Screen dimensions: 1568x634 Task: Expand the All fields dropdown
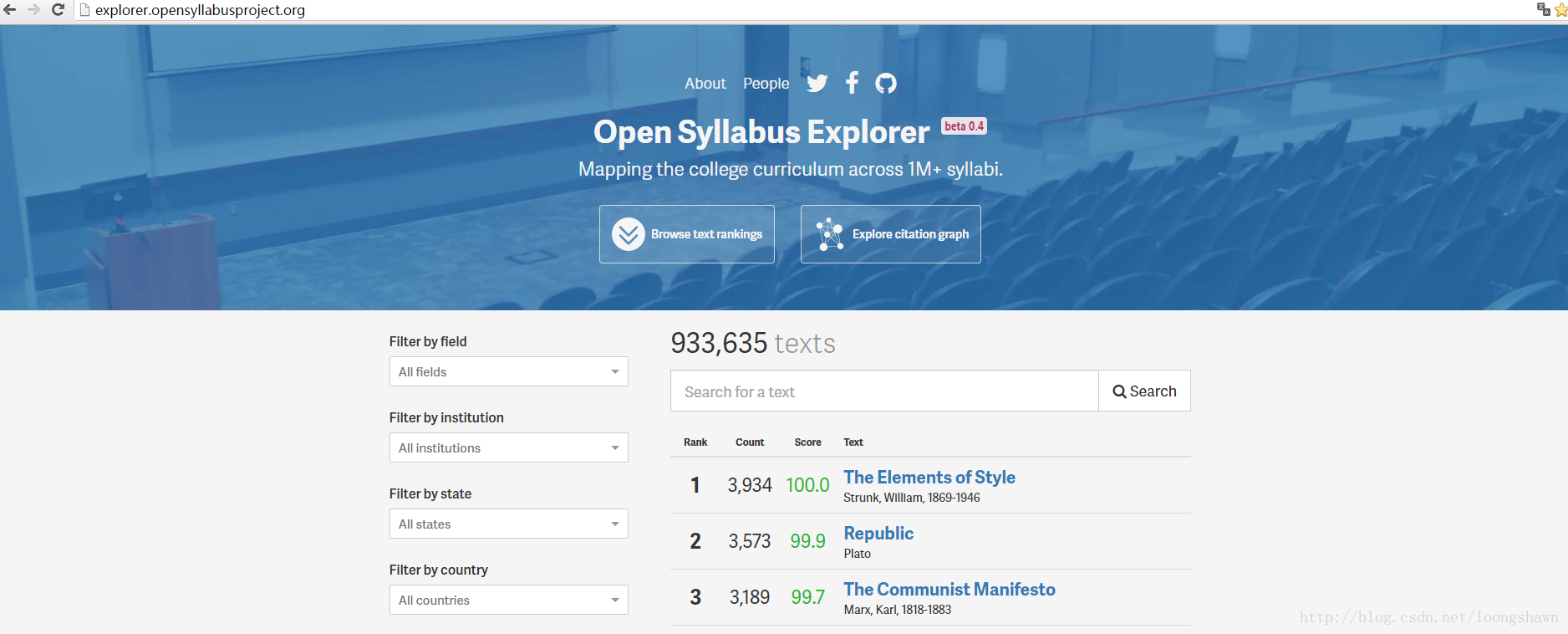pyautogui.click(x=508, y=371)
